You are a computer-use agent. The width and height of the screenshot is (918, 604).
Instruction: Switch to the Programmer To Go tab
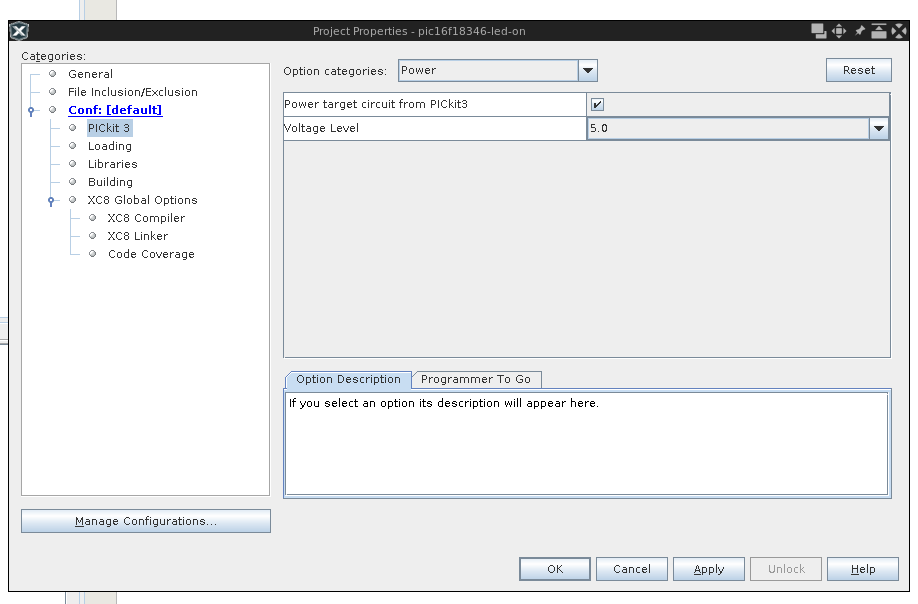coord(476,380)
